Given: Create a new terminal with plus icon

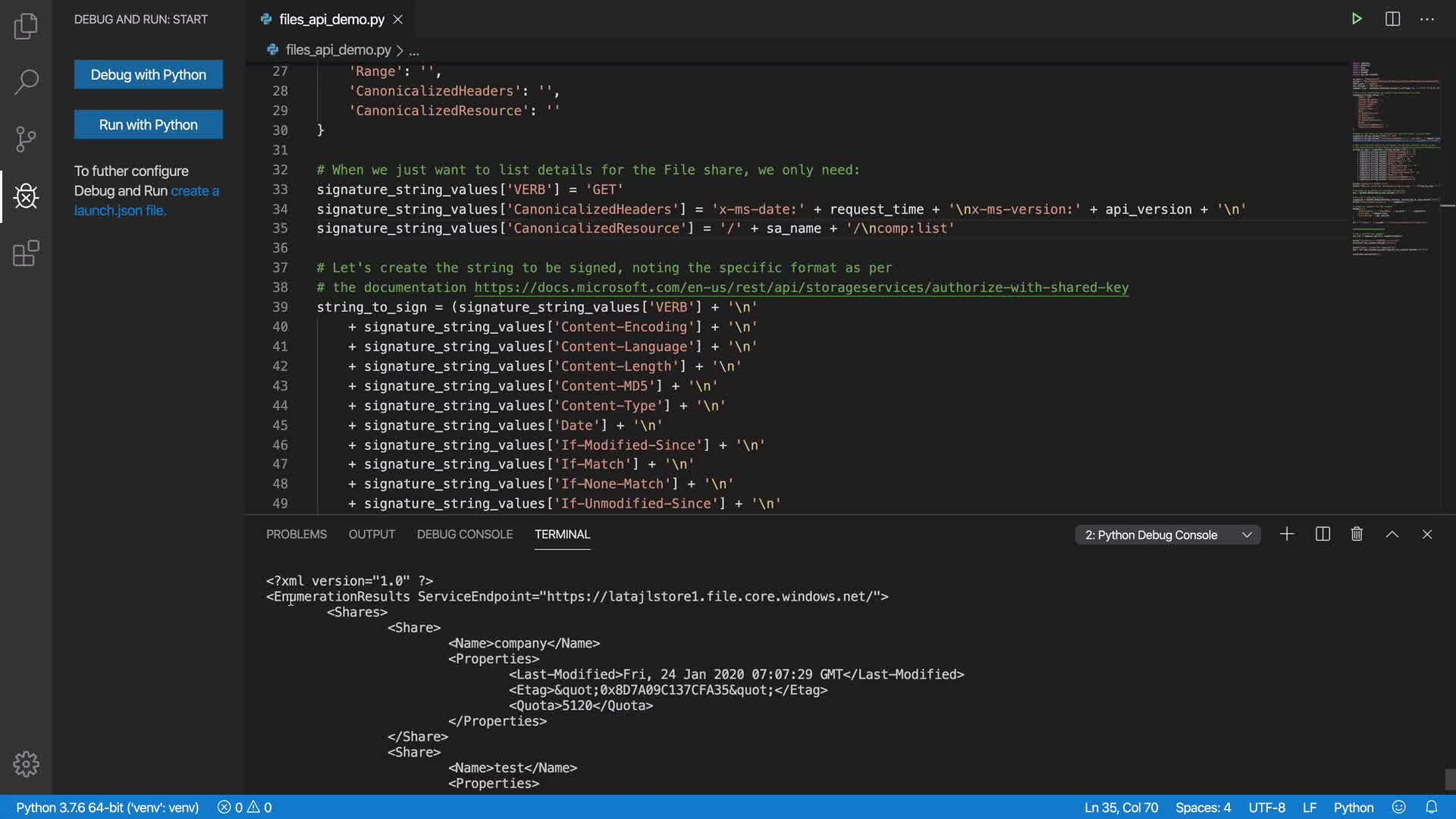Looking at the screenshot, I should pyautogui.click(x=1287, y=535).
